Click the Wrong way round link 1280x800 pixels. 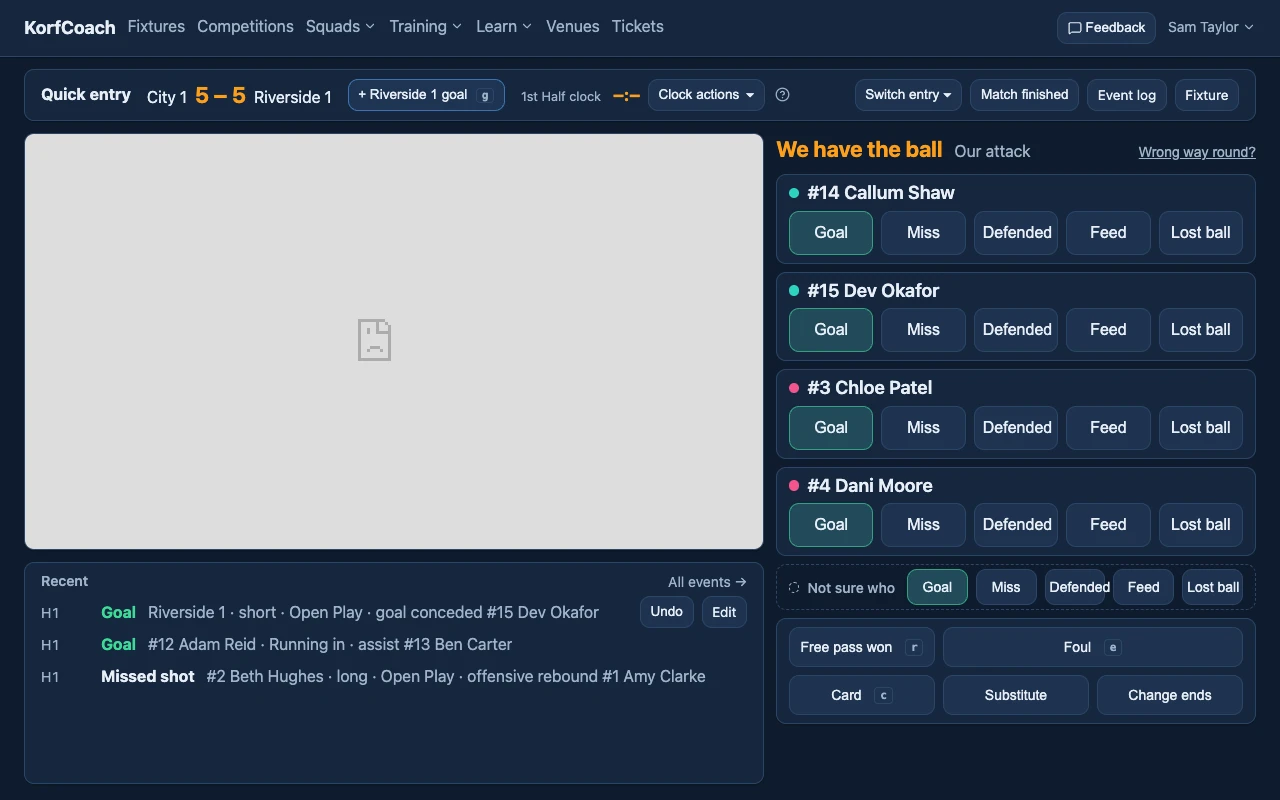[x=1197, y=152]
